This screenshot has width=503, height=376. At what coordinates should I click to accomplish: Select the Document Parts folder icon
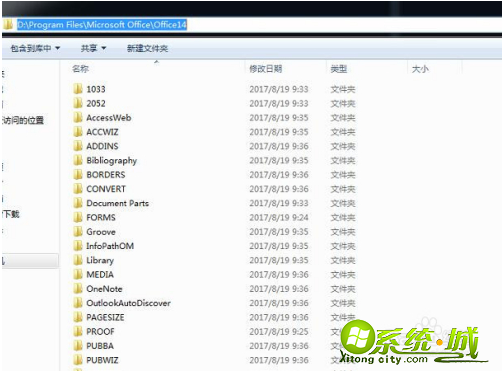pos(78,203)
